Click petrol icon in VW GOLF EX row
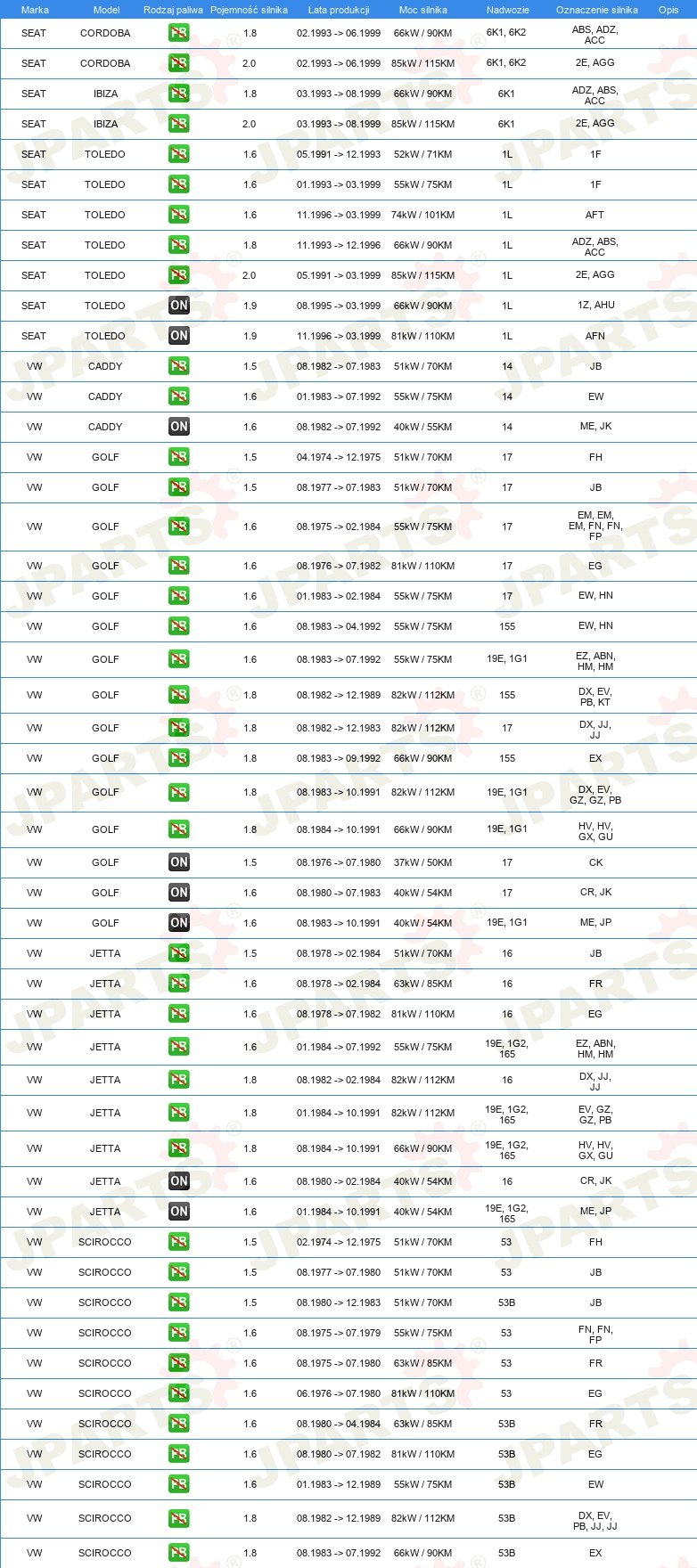The height and width of the screenshot is (1568, 697). [x=179, y=758]
